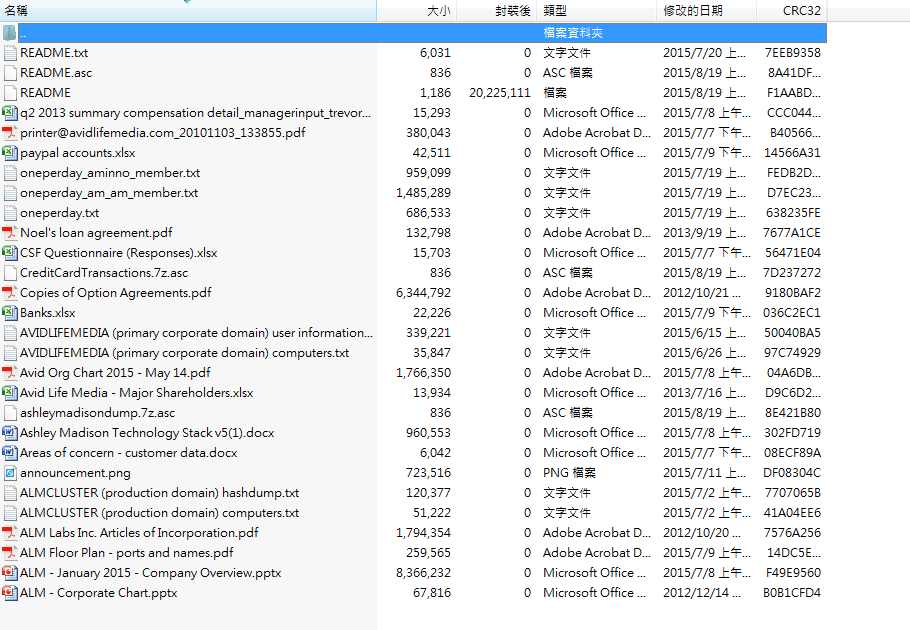Click the CRC32 value B0B1CFD4
Screen dimensions: 910x630
[792, 593]
